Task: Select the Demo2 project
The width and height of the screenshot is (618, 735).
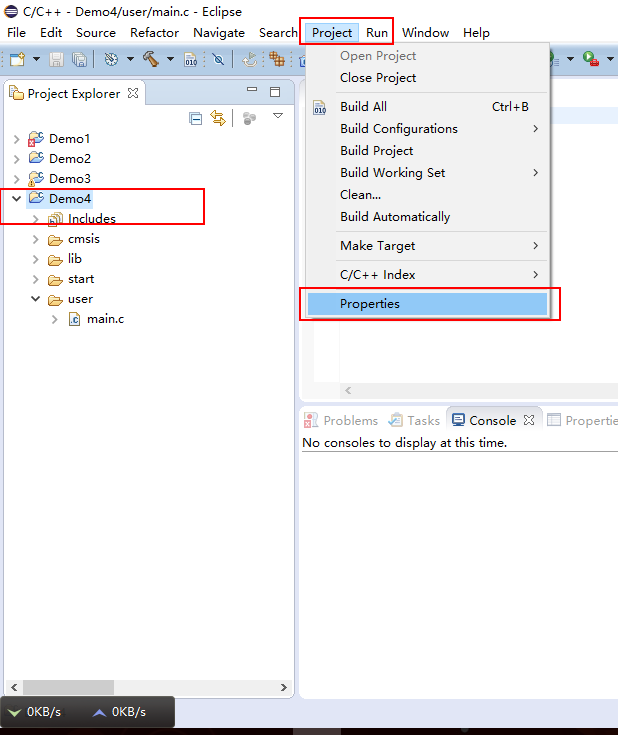Action: click(x=70, y=159)
